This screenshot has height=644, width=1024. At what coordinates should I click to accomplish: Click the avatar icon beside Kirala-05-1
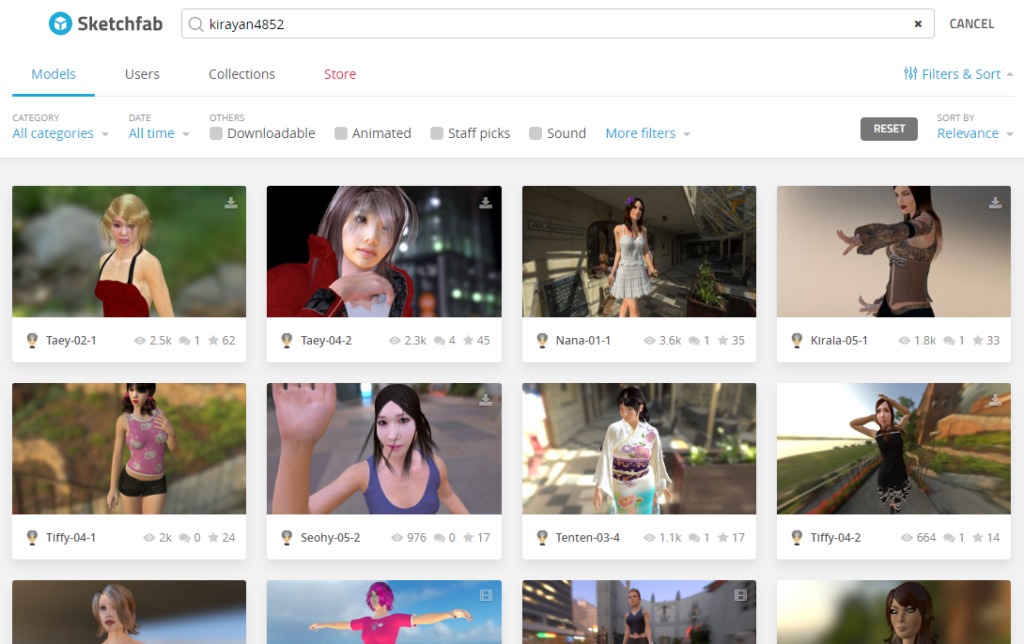point(797,340)
